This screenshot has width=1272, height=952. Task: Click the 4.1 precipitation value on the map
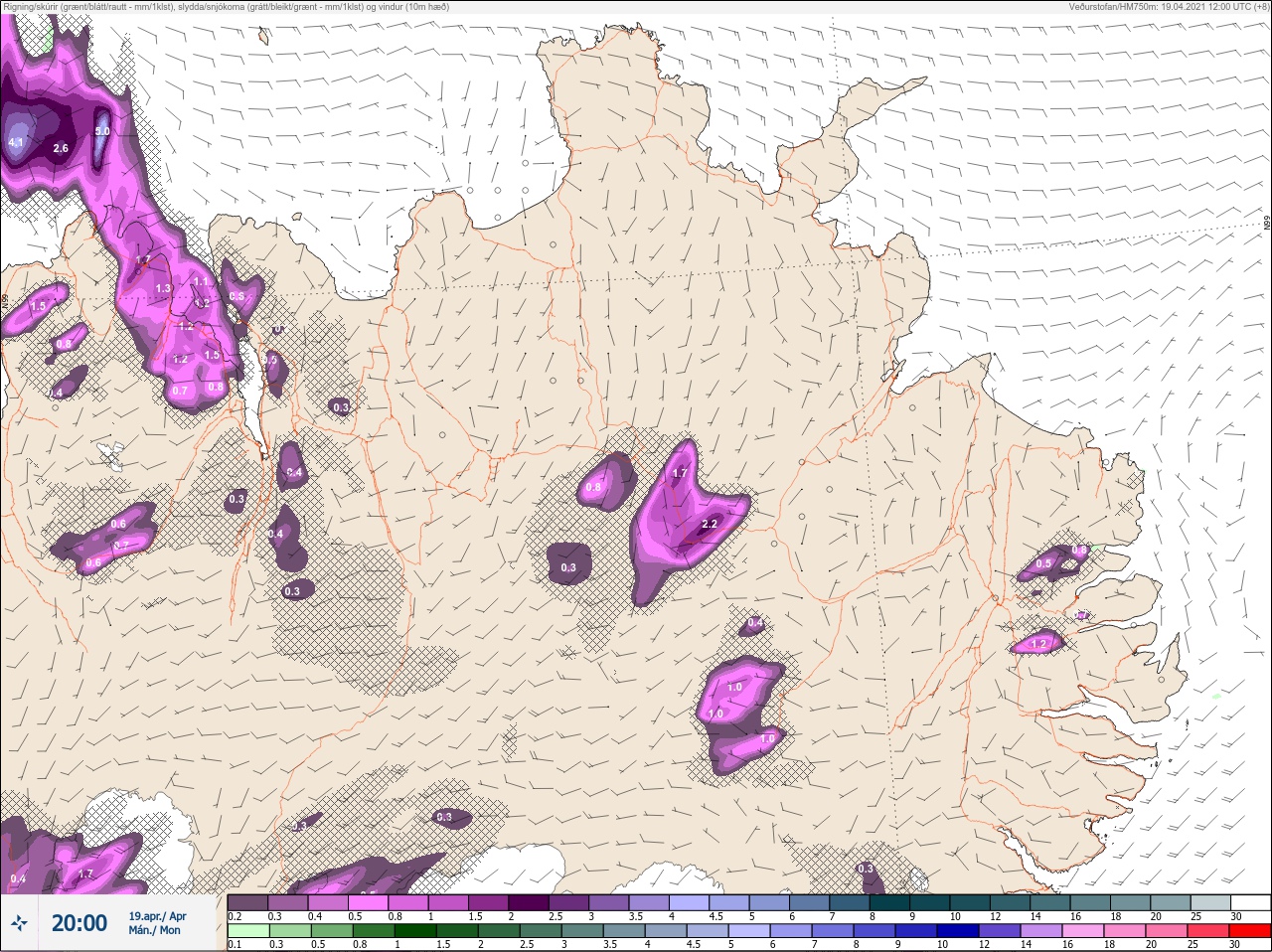point(15,143)
